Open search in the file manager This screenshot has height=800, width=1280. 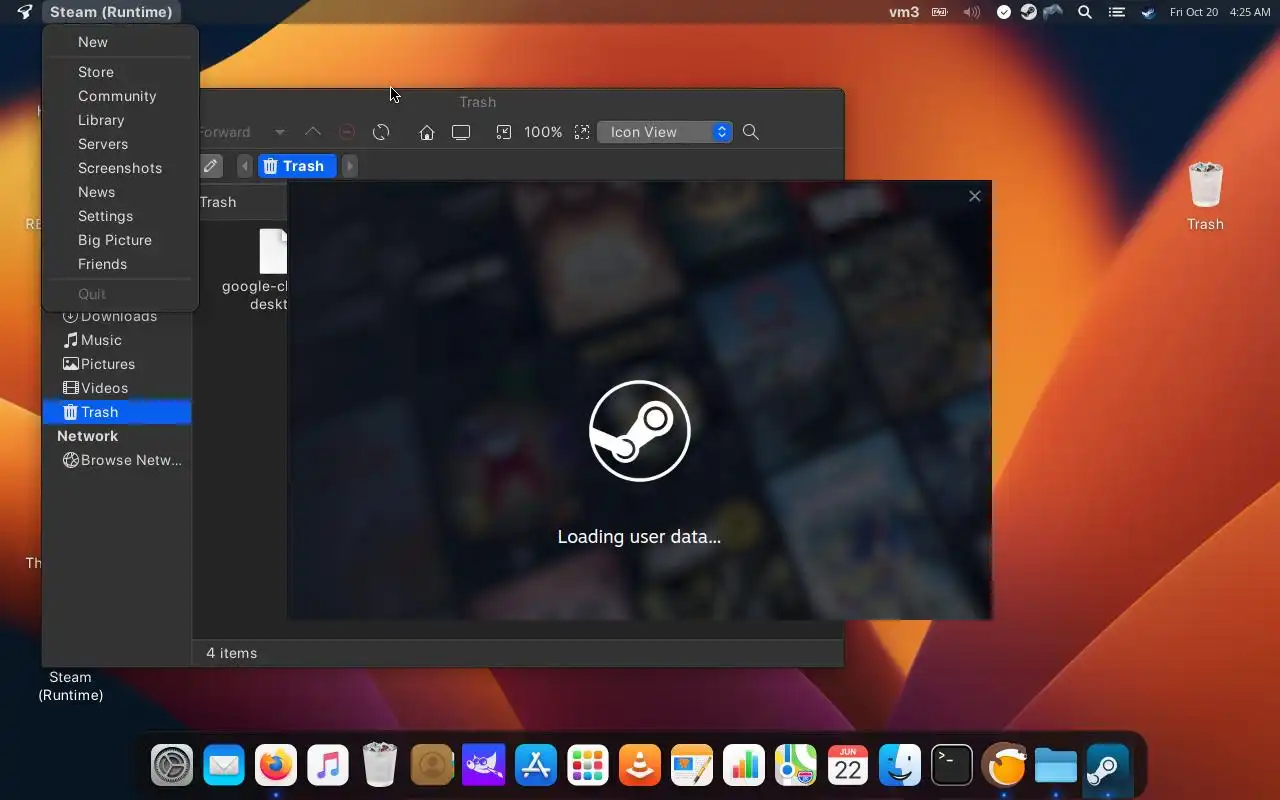click(751, 132)
